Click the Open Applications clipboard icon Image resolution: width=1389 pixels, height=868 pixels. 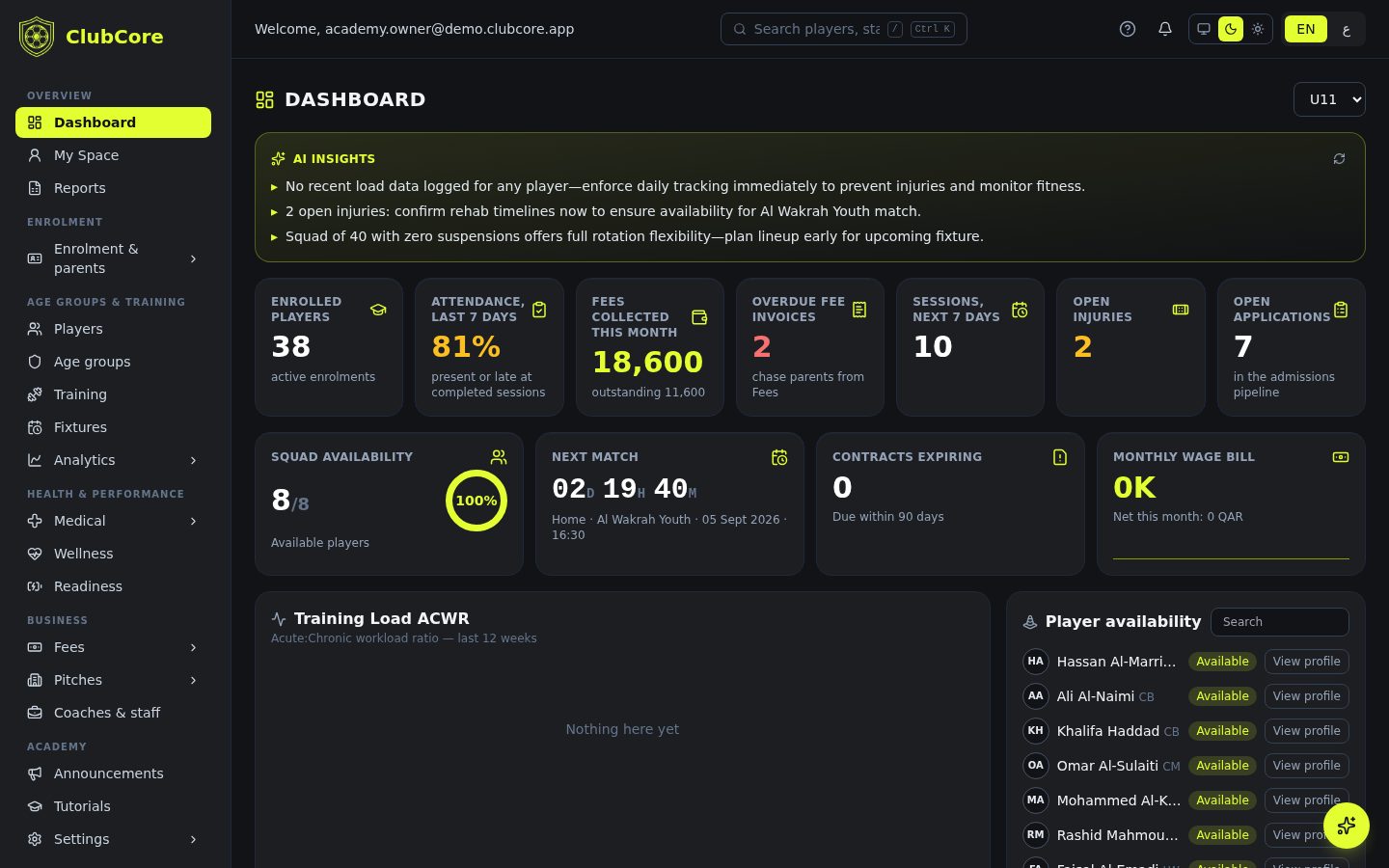(x=1341, y=310)
